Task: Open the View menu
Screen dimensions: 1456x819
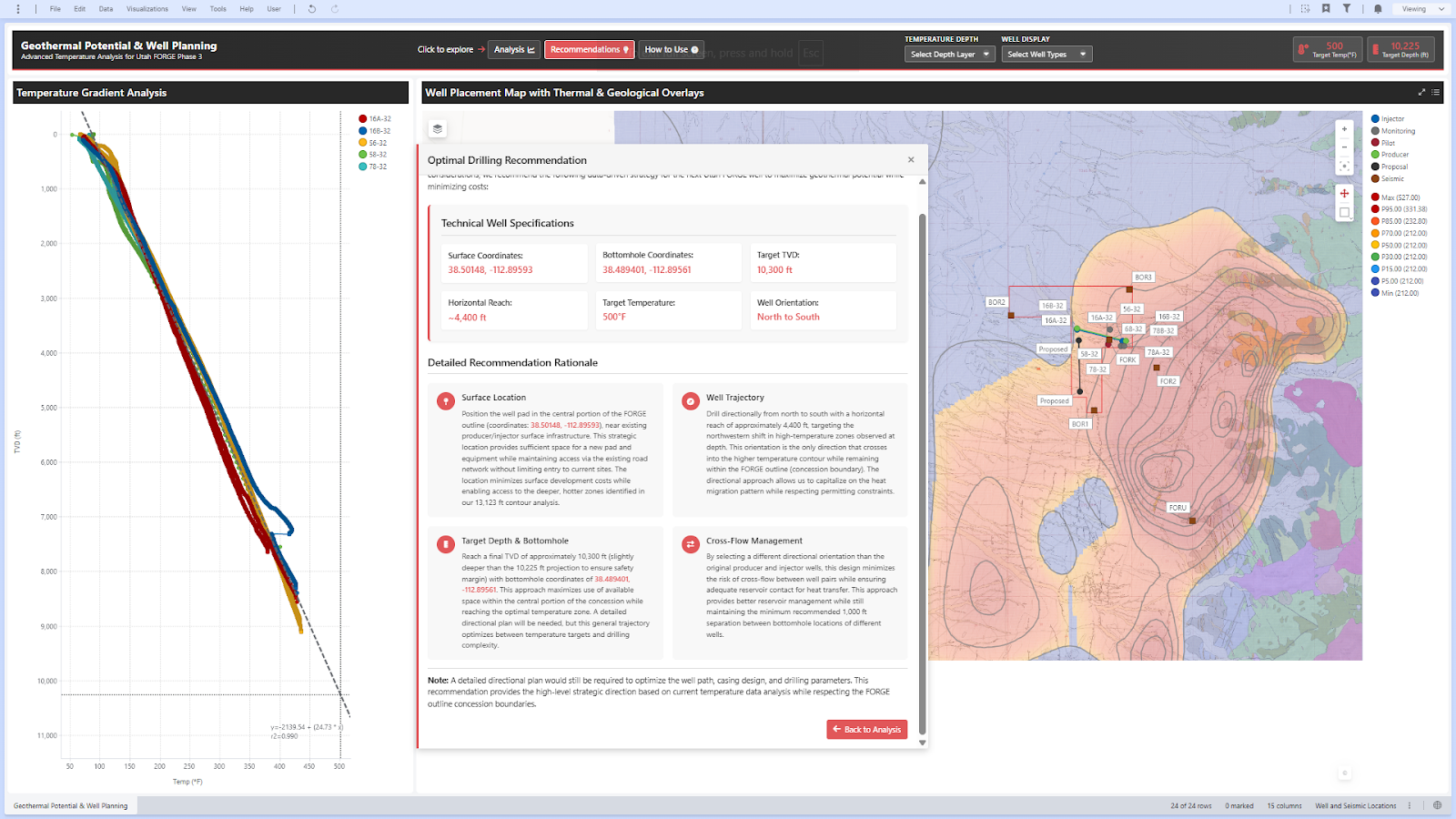Action: (x=189, y=9)
